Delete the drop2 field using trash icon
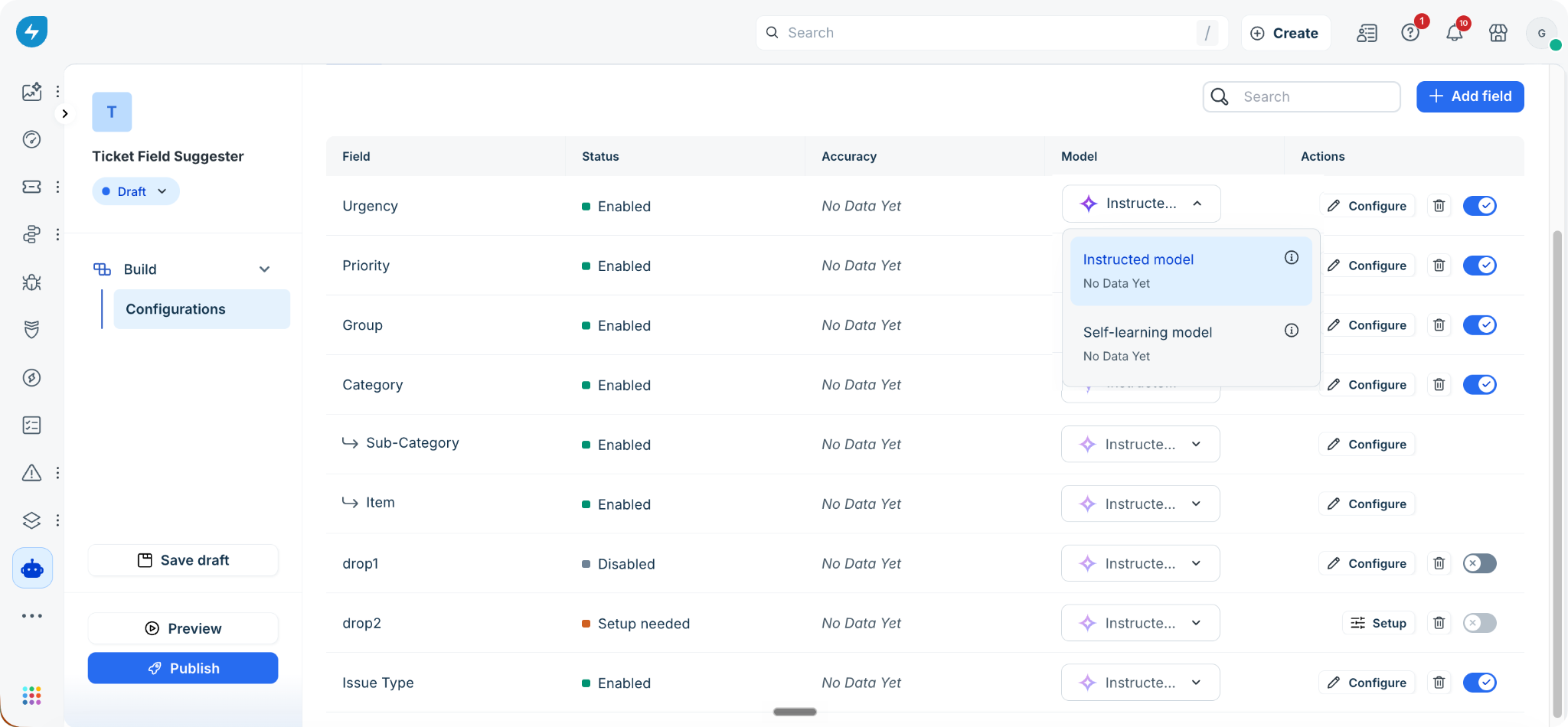Screen dimensions: 1568x727 click(x=1439, y=623)
